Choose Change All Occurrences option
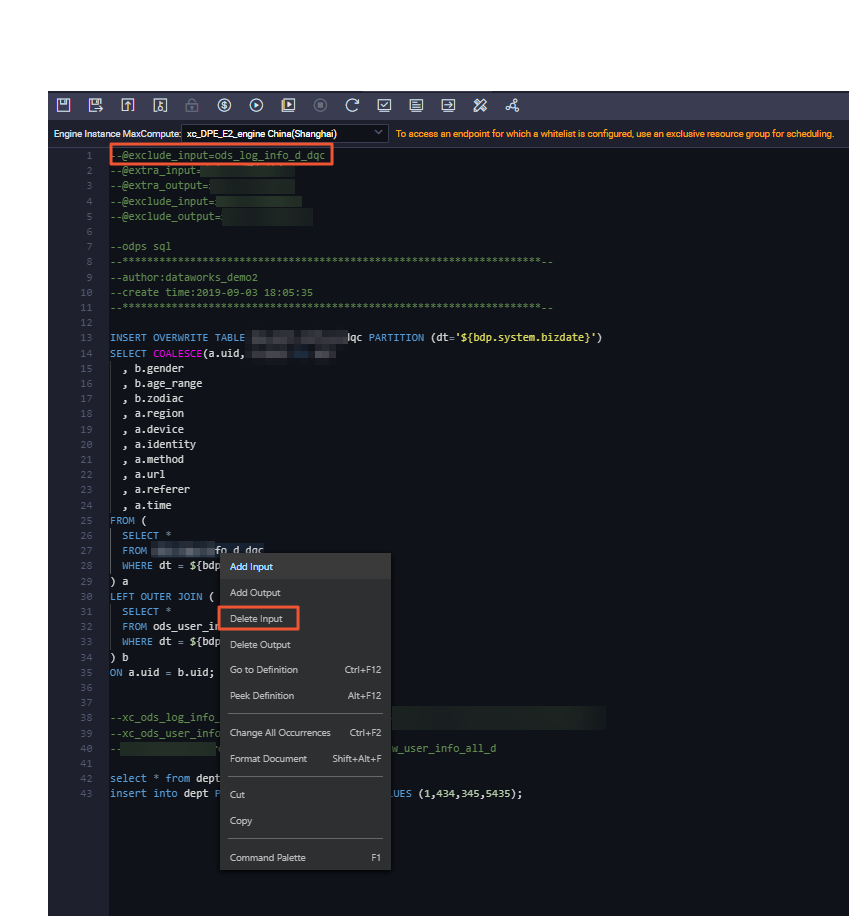 pyautogui.click(x=280, y=733)
